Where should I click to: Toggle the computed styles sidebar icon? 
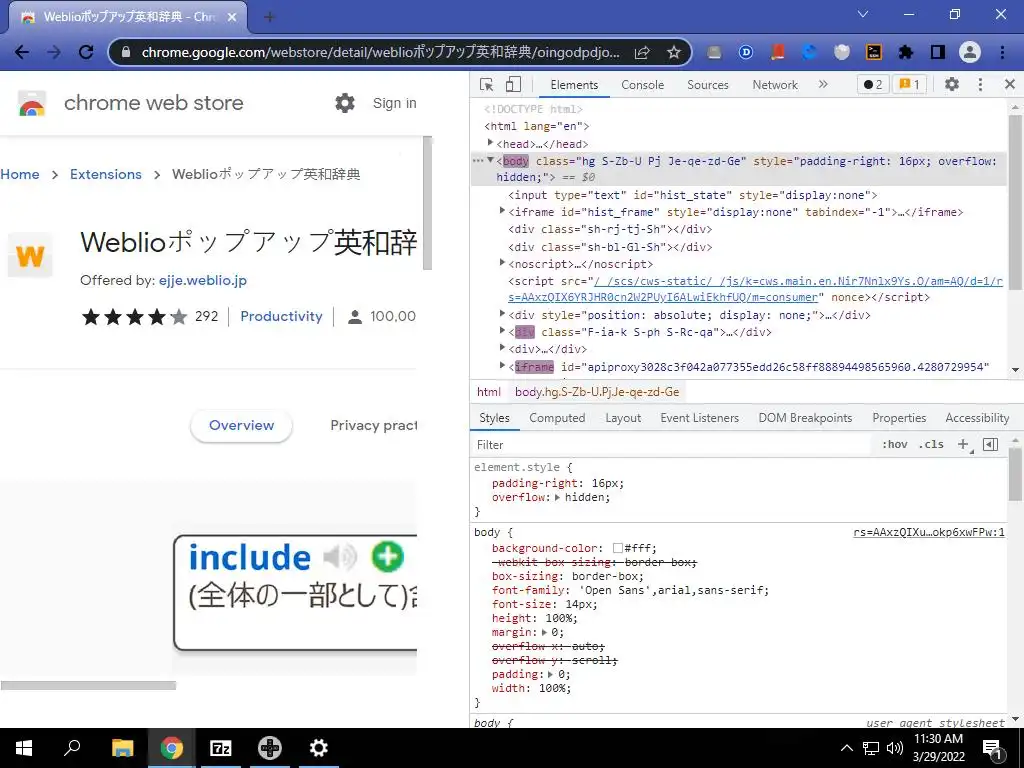(990, 445)
